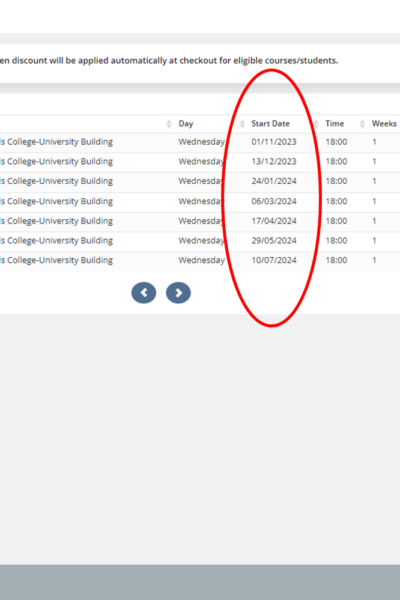Viewport: 400px width, 600px height.
Task: Go to next page of course dates
Action: click(x=178, y=293)
